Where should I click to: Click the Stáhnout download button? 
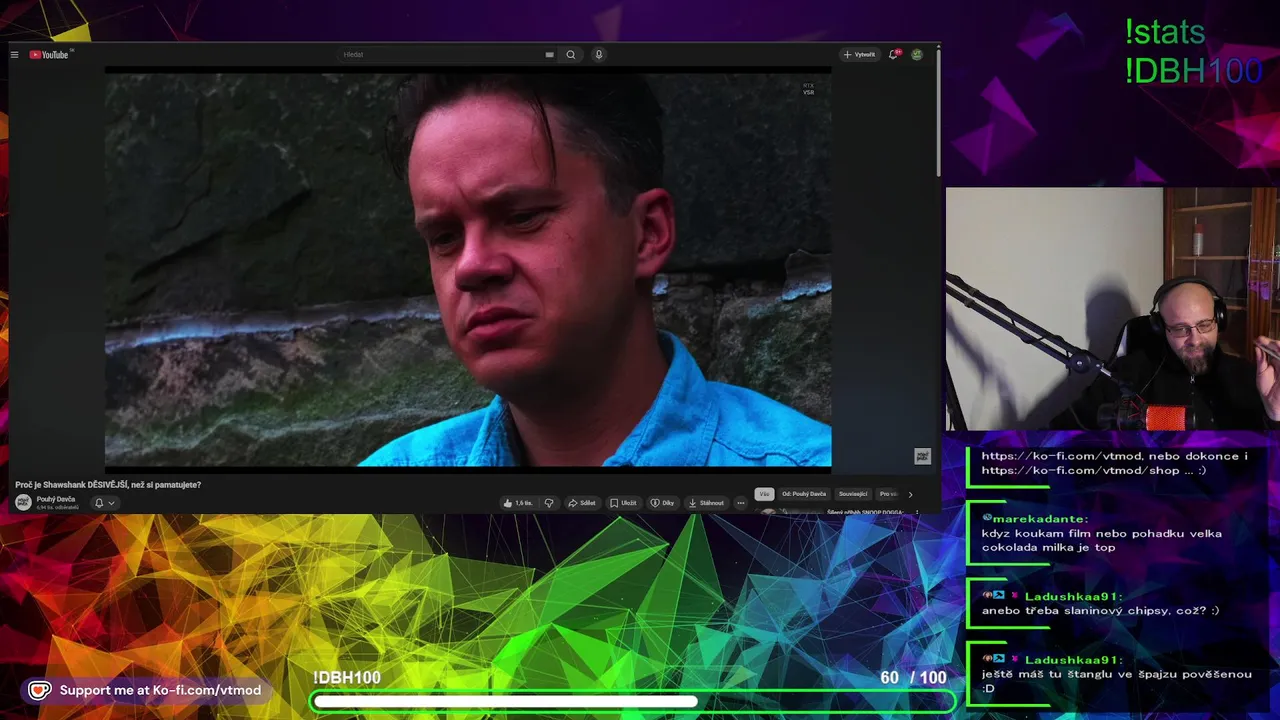point(706,503)
